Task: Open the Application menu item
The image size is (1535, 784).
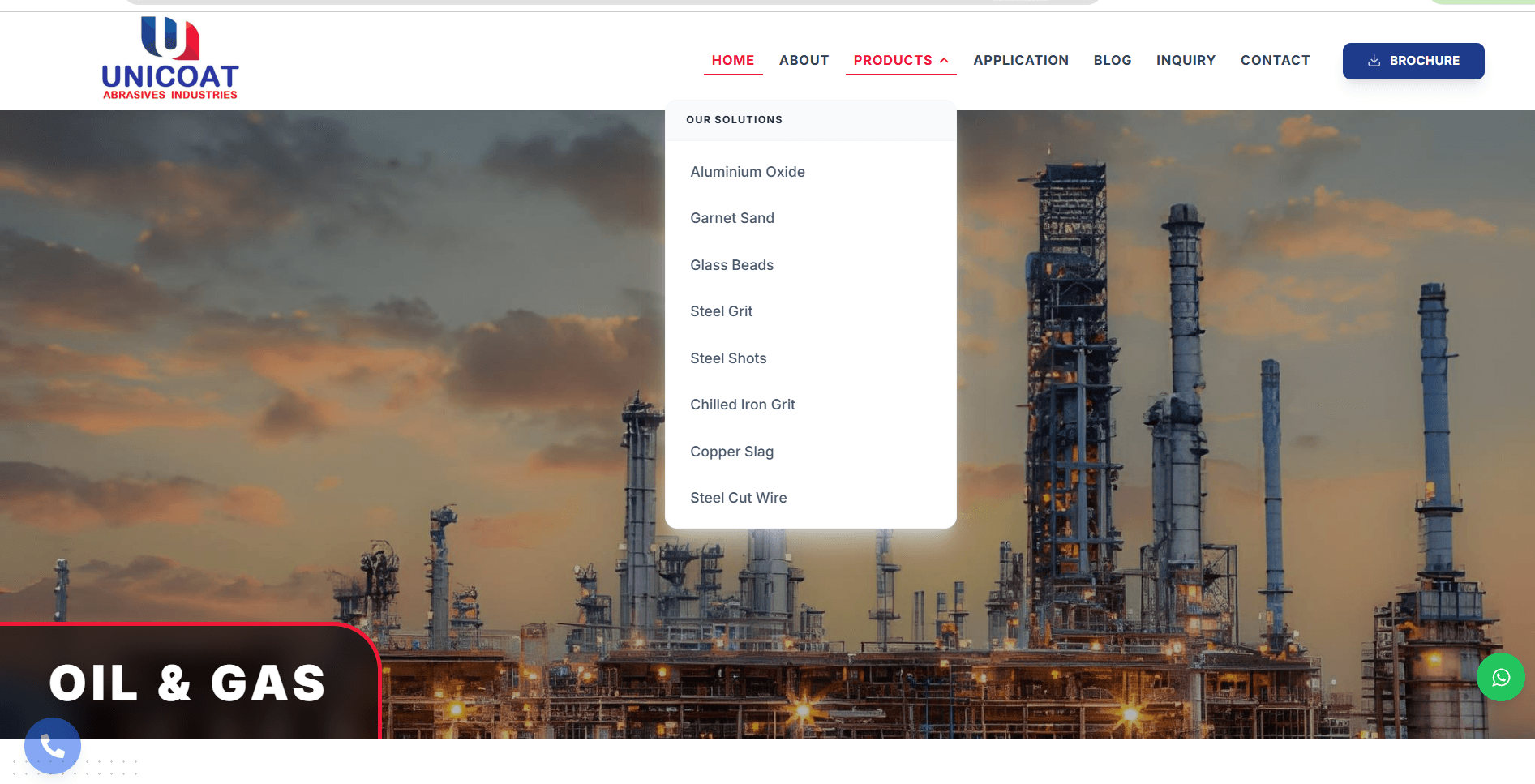Action: point(1020,61)
